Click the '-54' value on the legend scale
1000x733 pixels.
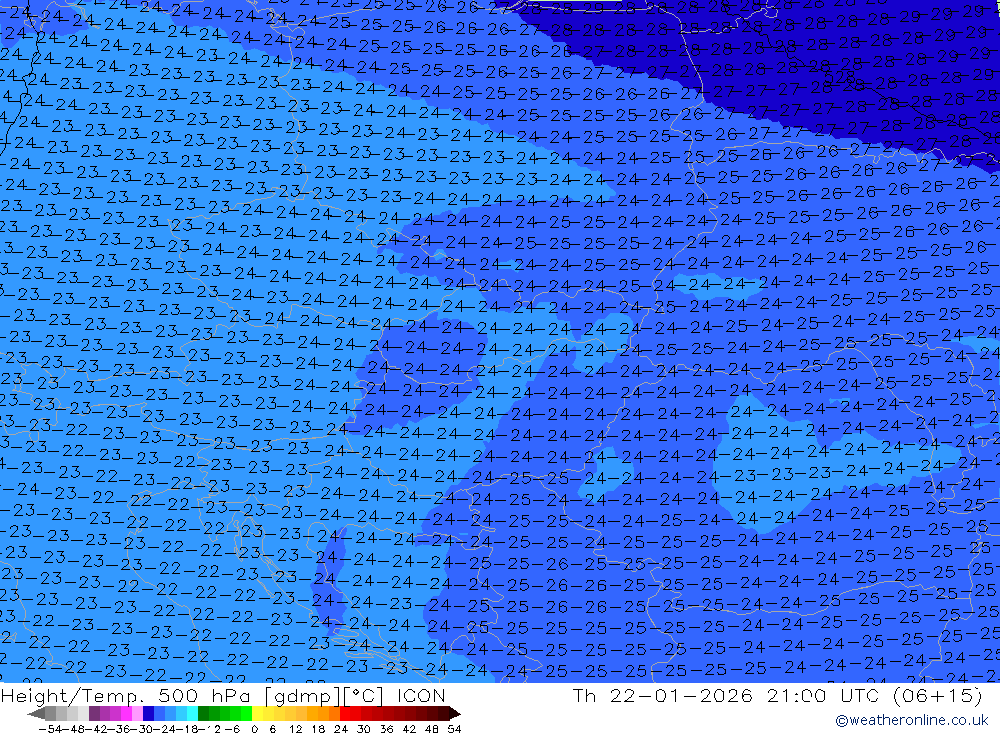click(x=51, y=729)
